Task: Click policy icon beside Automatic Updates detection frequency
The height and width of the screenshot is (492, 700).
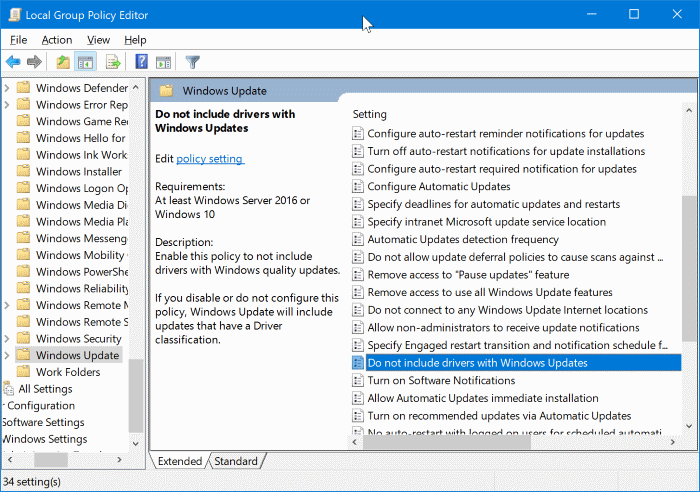Action: pos(358,239)
